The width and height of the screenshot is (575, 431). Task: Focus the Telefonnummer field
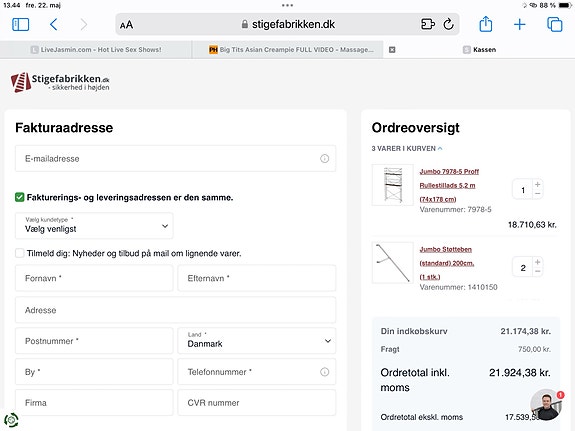257,372
